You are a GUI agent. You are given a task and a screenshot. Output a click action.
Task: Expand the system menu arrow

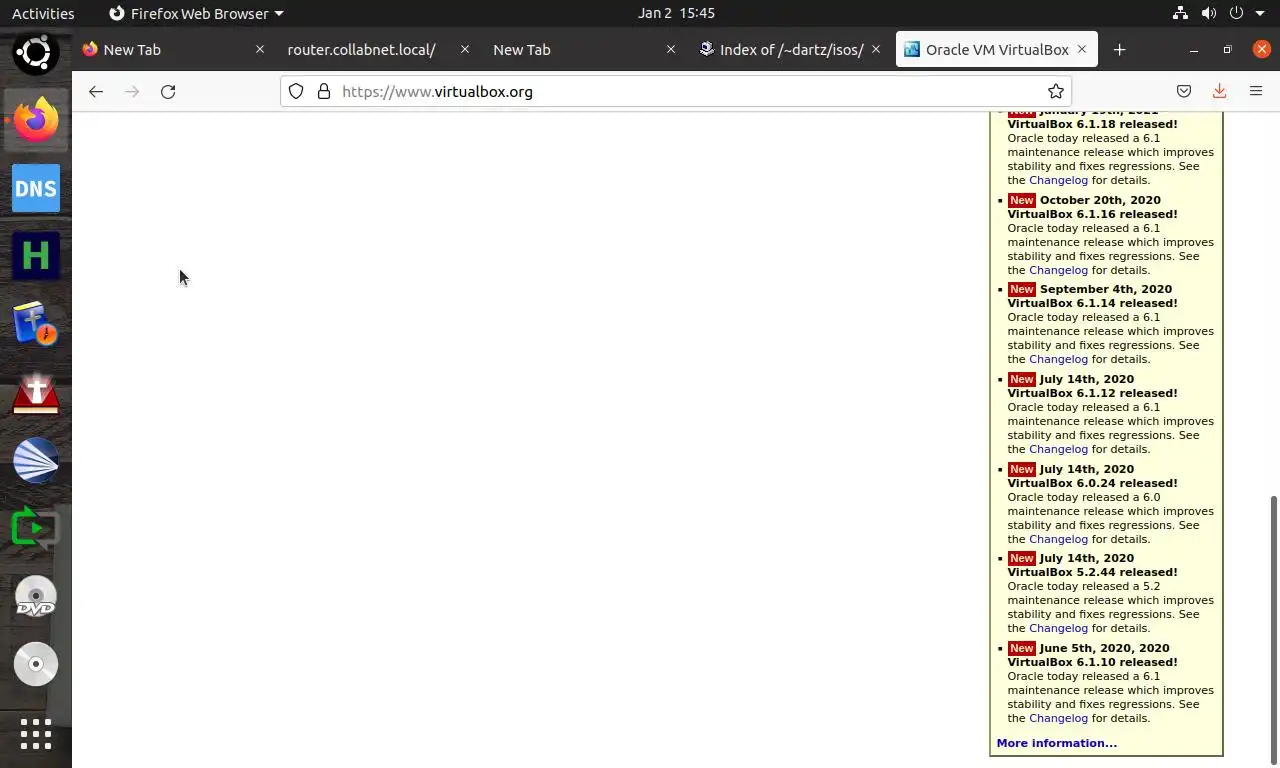[1260, 13]
